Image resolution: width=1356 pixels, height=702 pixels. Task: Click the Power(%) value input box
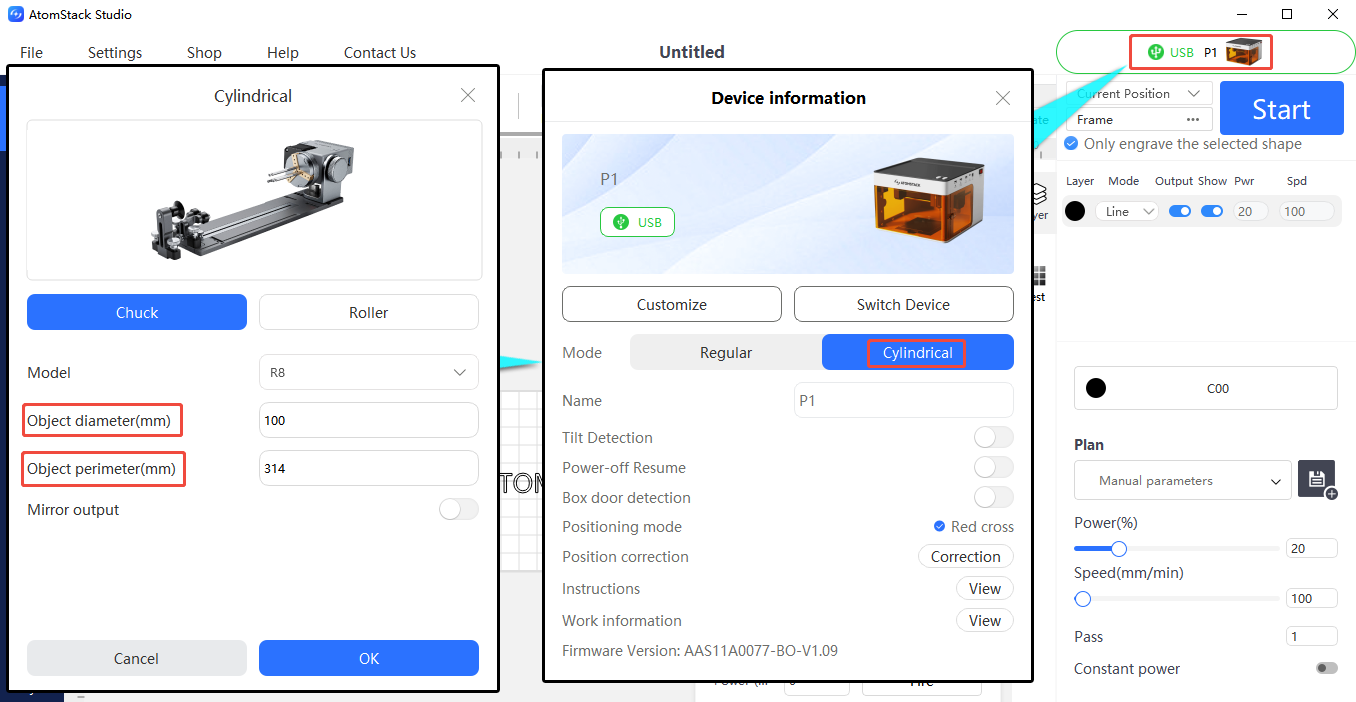point(1311,548)
